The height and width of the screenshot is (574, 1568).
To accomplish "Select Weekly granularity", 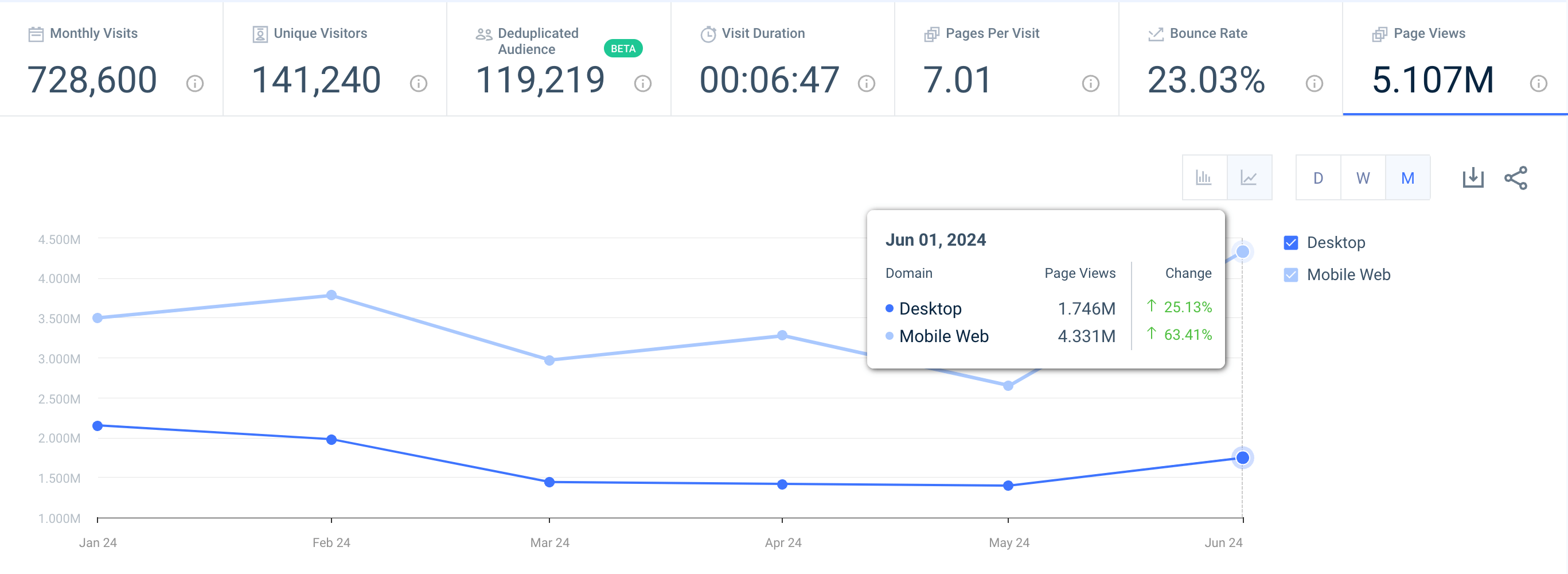I will (1363, 177).
